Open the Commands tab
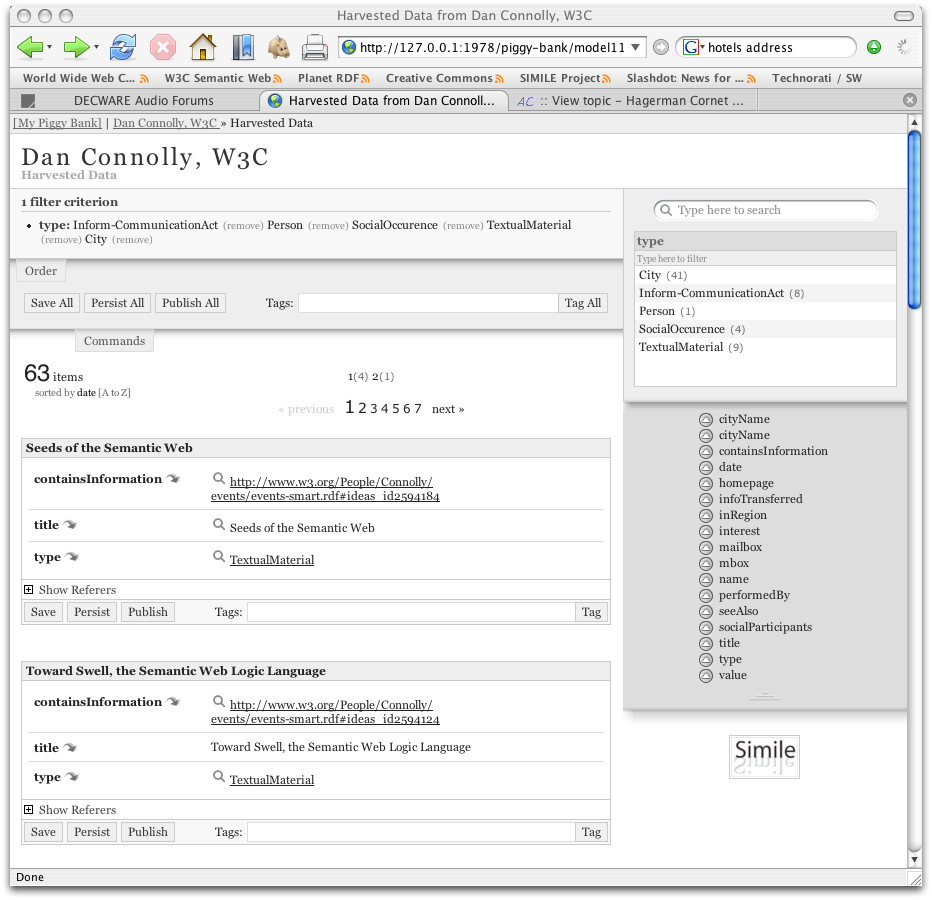Screen dimensions: 932x900 coord(114,341)
